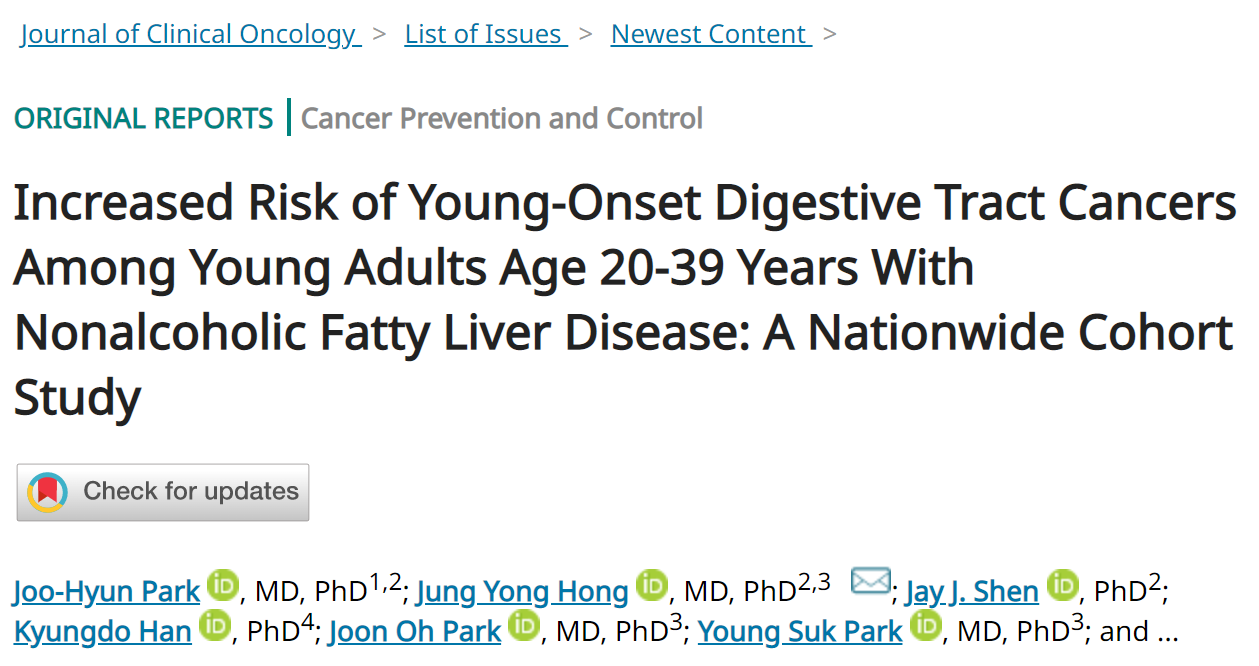Open Joon Oh Park's ORCID iD icon
Image resolution: width=1259 pixels, height=666 pixels.
(x=524, y=627)
